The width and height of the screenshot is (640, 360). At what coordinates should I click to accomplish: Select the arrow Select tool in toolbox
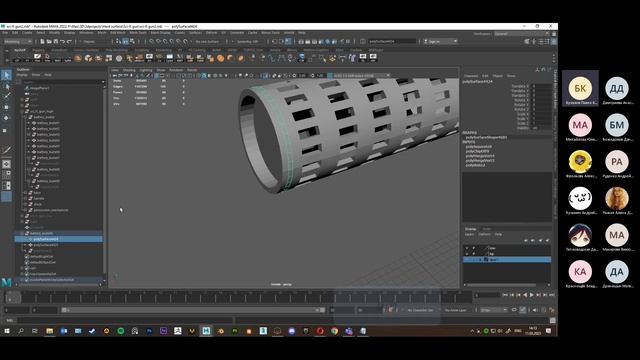coord(6,75)
